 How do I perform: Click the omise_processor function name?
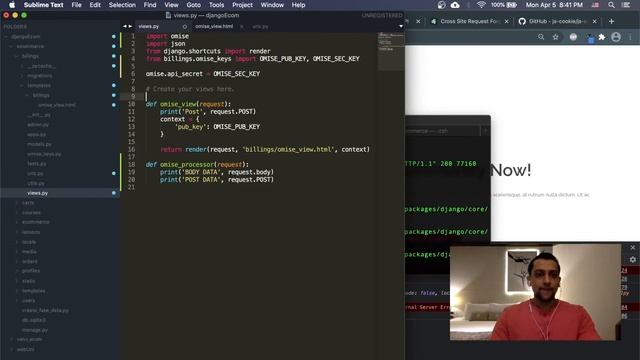tap(187, 164)
